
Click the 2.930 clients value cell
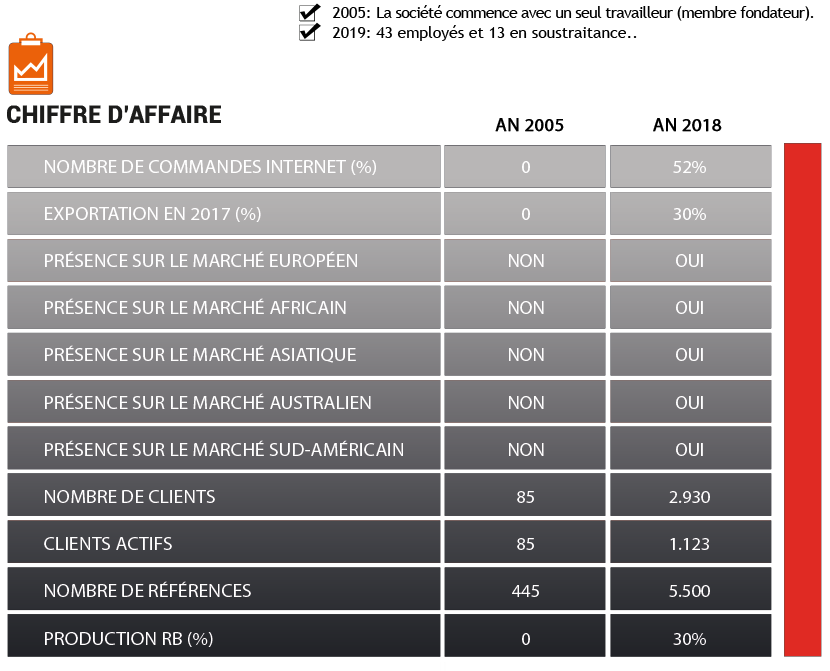click(691, 496)
